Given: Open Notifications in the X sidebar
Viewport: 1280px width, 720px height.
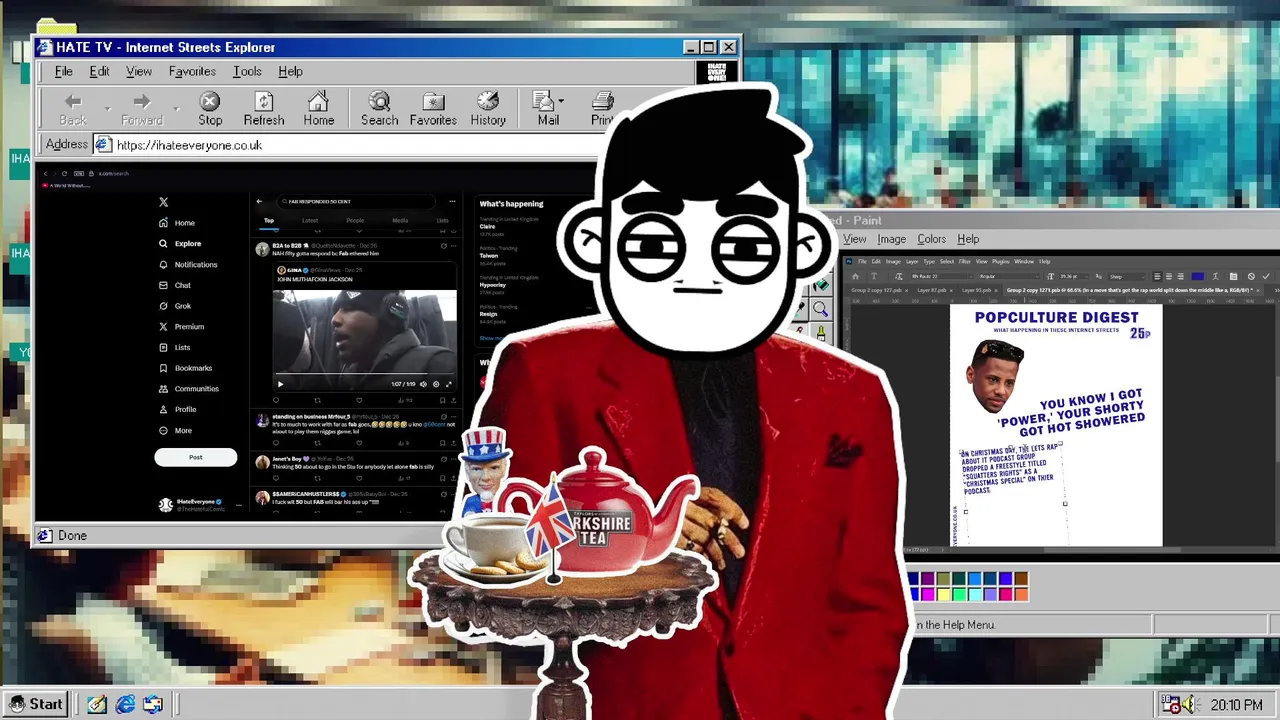Looking at the screenshot, I should pyautogui.click(x=188, y=264).
